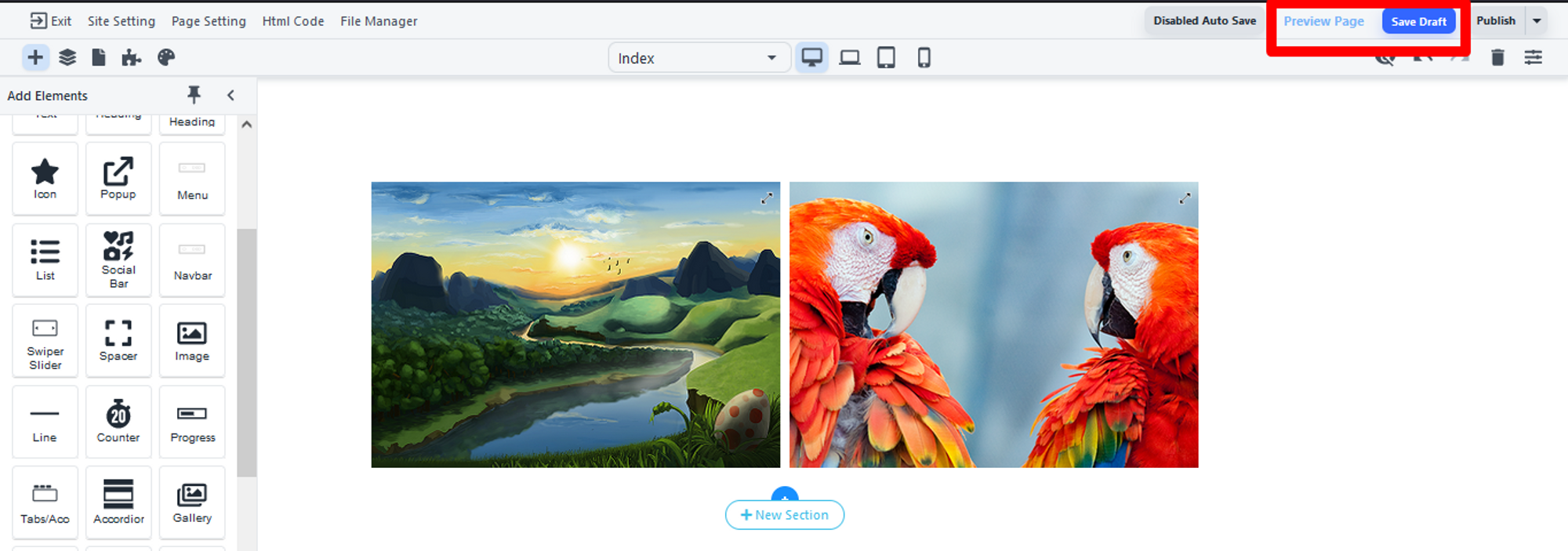1568x551 pixels.
Task: Click the Save Draft button
Action: click(1418, 21)
